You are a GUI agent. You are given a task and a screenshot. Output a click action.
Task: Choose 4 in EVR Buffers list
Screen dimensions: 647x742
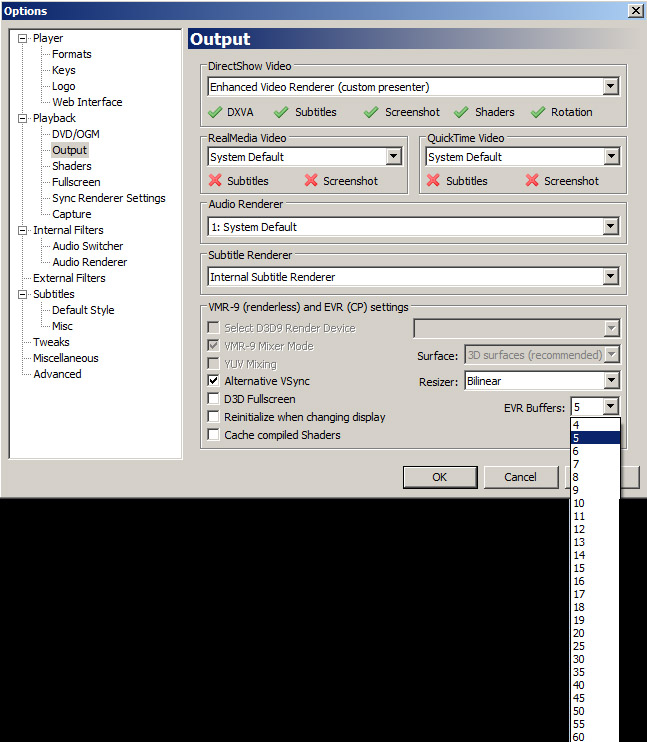(595, 425)
